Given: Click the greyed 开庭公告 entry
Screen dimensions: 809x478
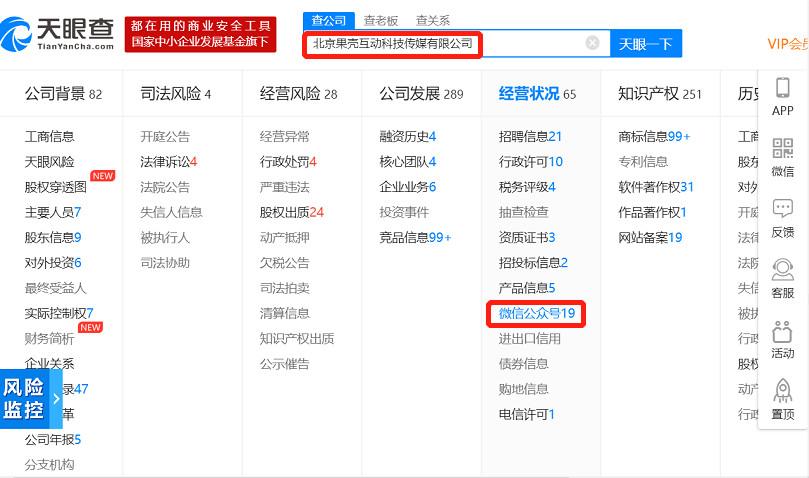Looking at the screenshot, I should pyautogui.click(x=165, y=136).
